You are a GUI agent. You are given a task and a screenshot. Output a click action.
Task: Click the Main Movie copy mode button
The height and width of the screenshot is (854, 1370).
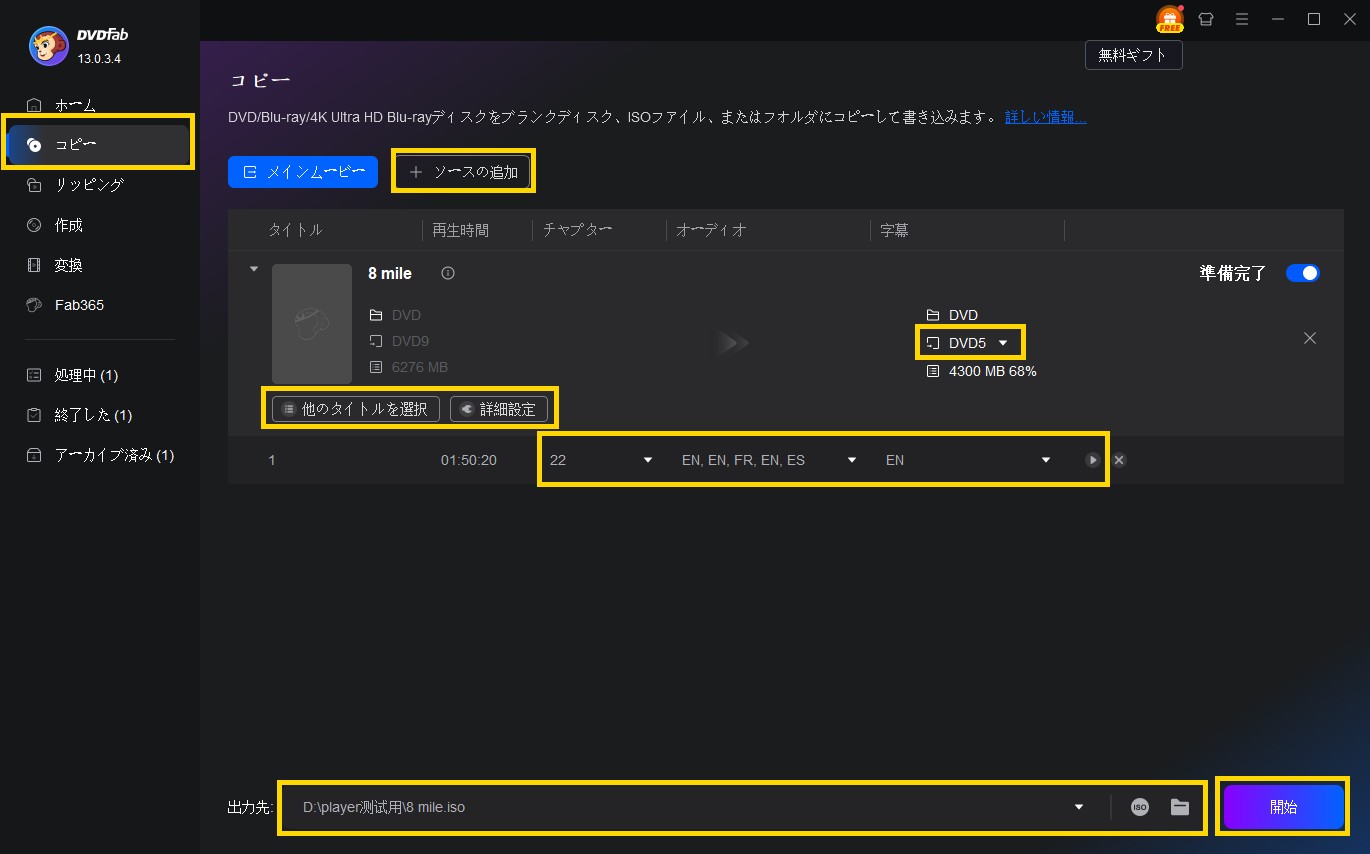coord(303,172)
